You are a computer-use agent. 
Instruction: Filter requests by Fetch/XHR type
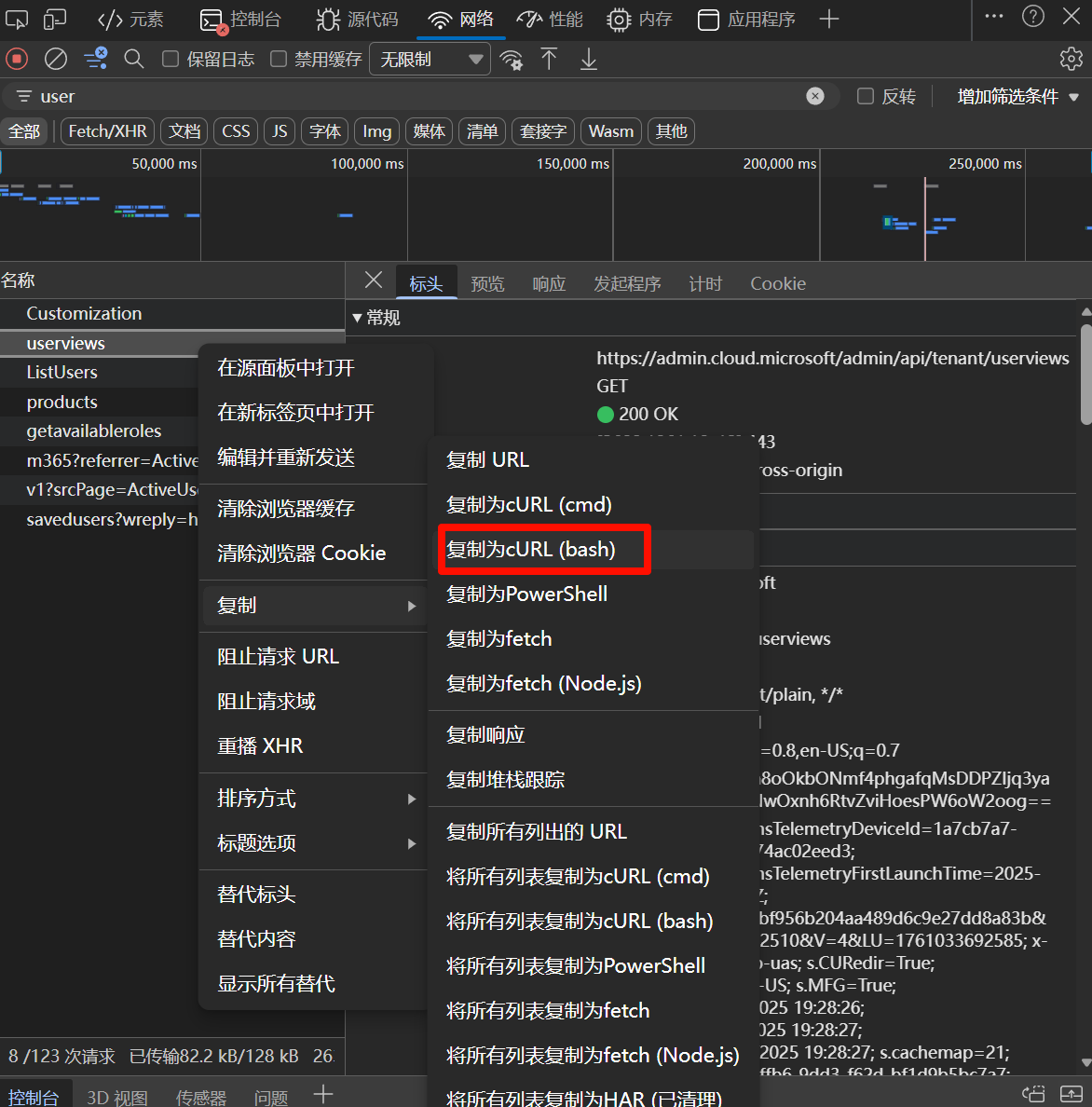click(107, 131)
